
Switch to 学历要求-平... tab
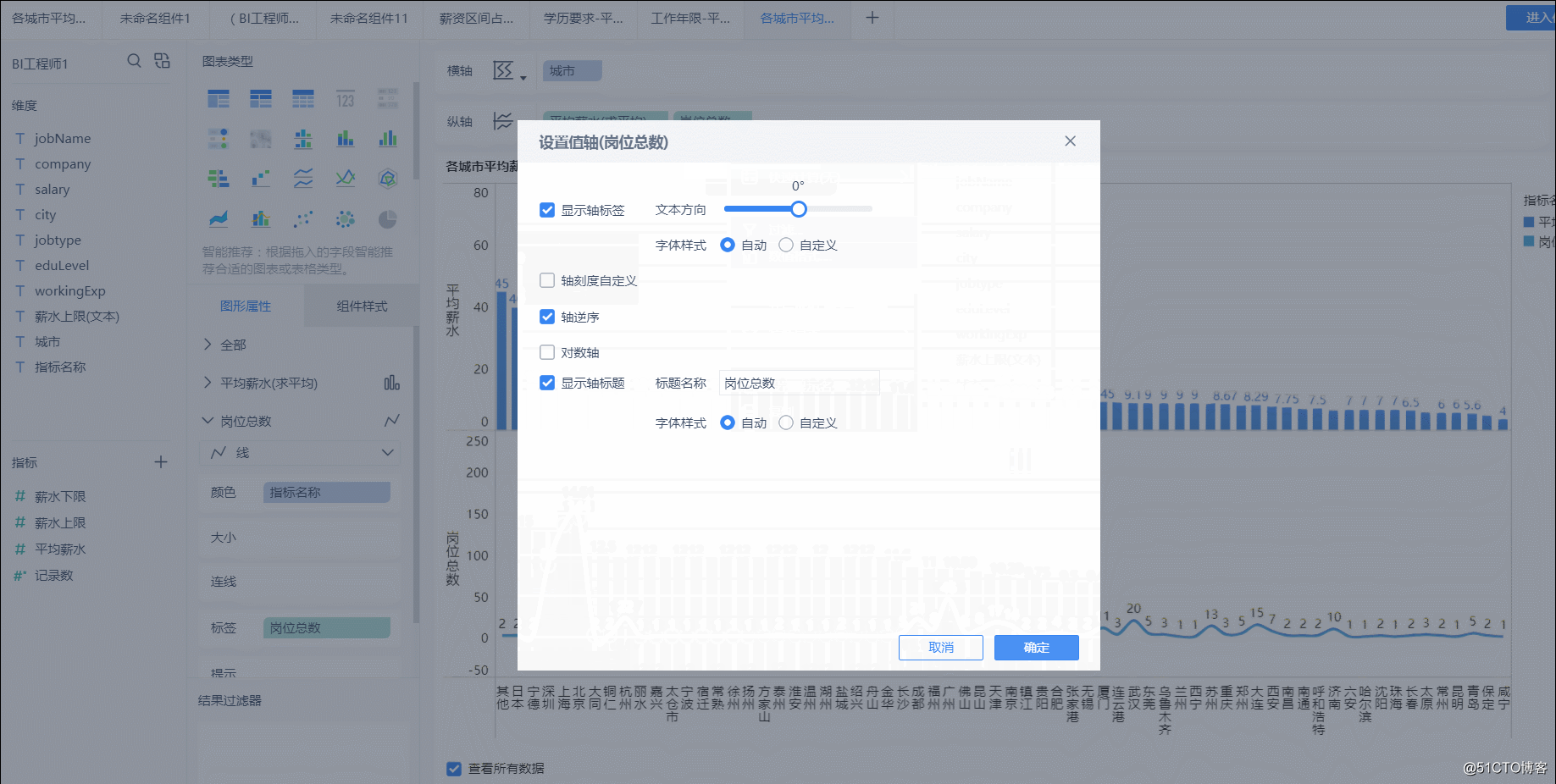(x=583, y=18)
